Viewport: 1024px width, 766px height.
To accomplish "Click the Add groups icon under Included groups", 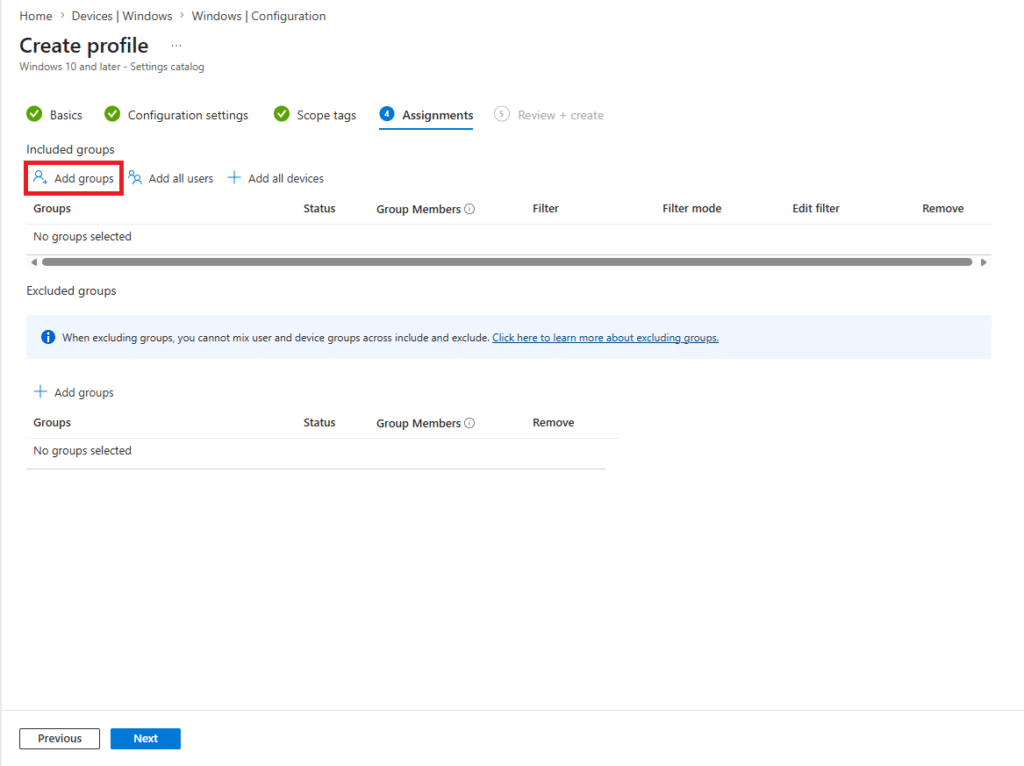I will [40, 178].
